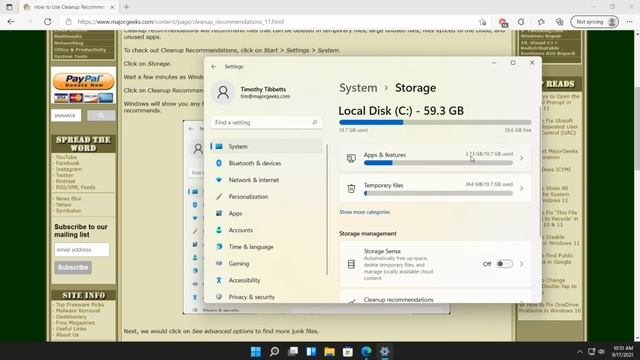Open Edge settings and more menu
This screenshot has width=640, height=360.
pos(629,22)
